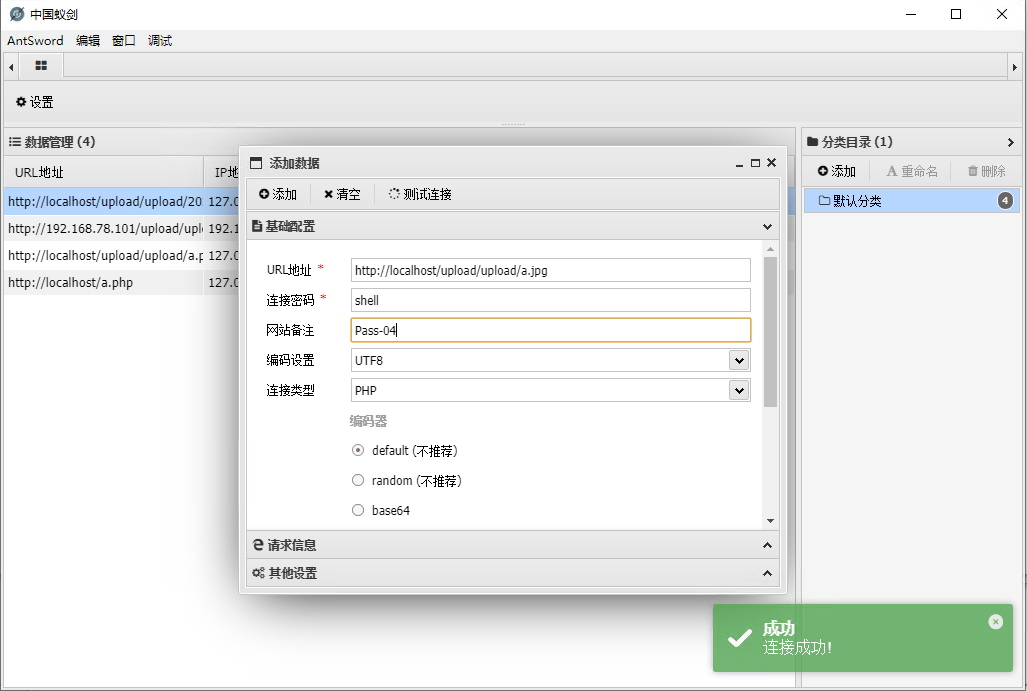The image size is (1027, 691).
Task: Select the random (不推荐) encoder
Action: (358, 480)
